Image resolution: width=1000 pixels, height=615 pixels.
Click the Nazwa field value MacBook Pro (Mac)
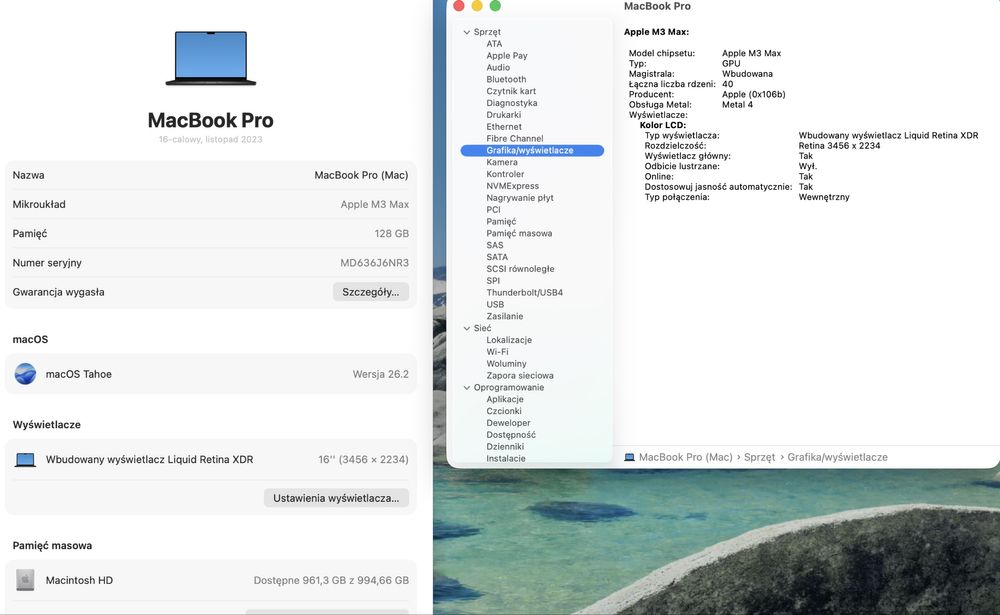(x=361, y=175)
